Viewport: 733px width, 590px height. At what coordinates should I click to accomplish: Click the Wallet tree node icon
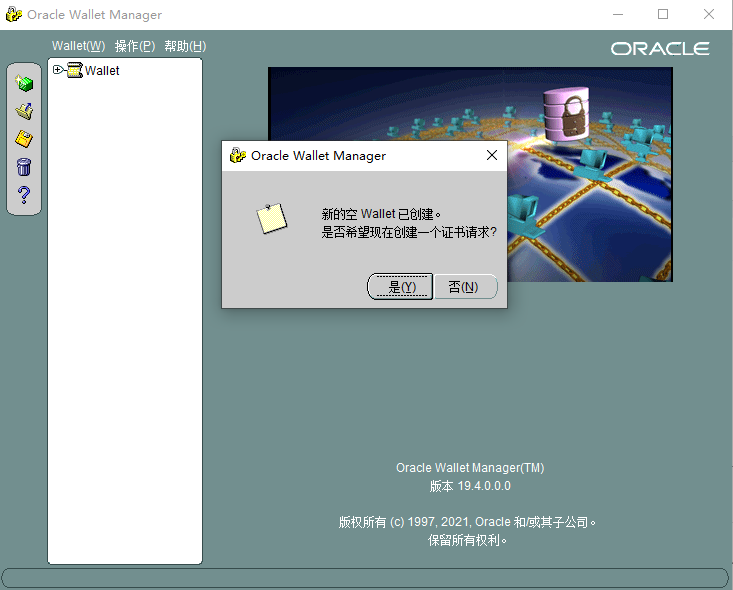tap(75, 70)
